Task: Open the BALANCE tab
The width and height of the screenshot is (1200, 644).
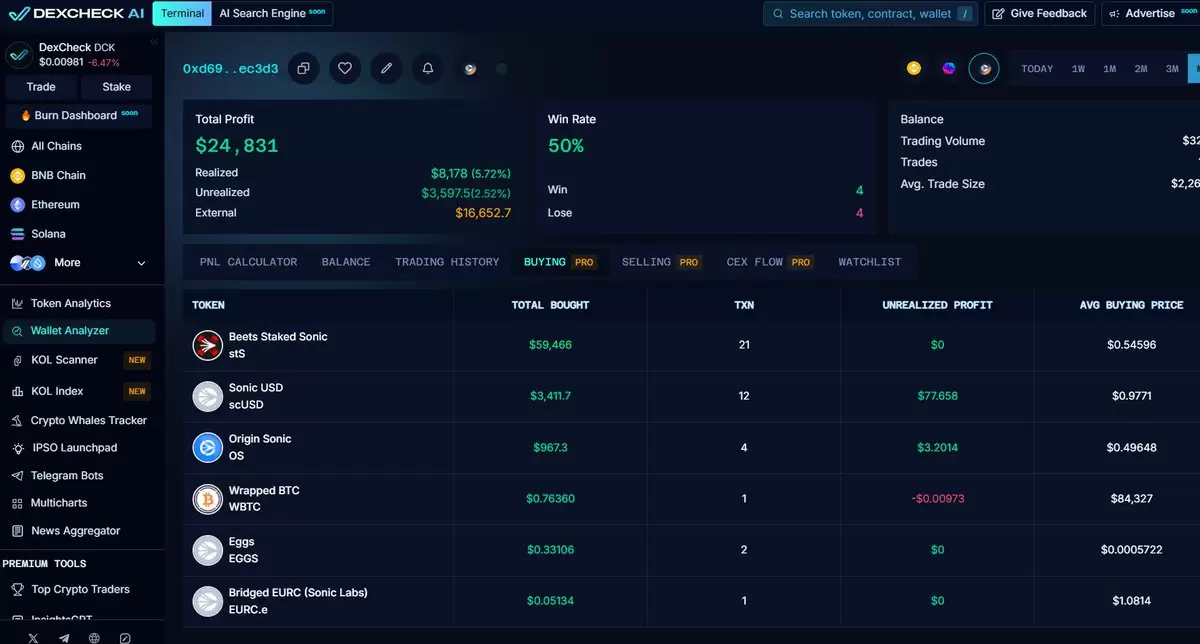Action: tap(346, 262)
